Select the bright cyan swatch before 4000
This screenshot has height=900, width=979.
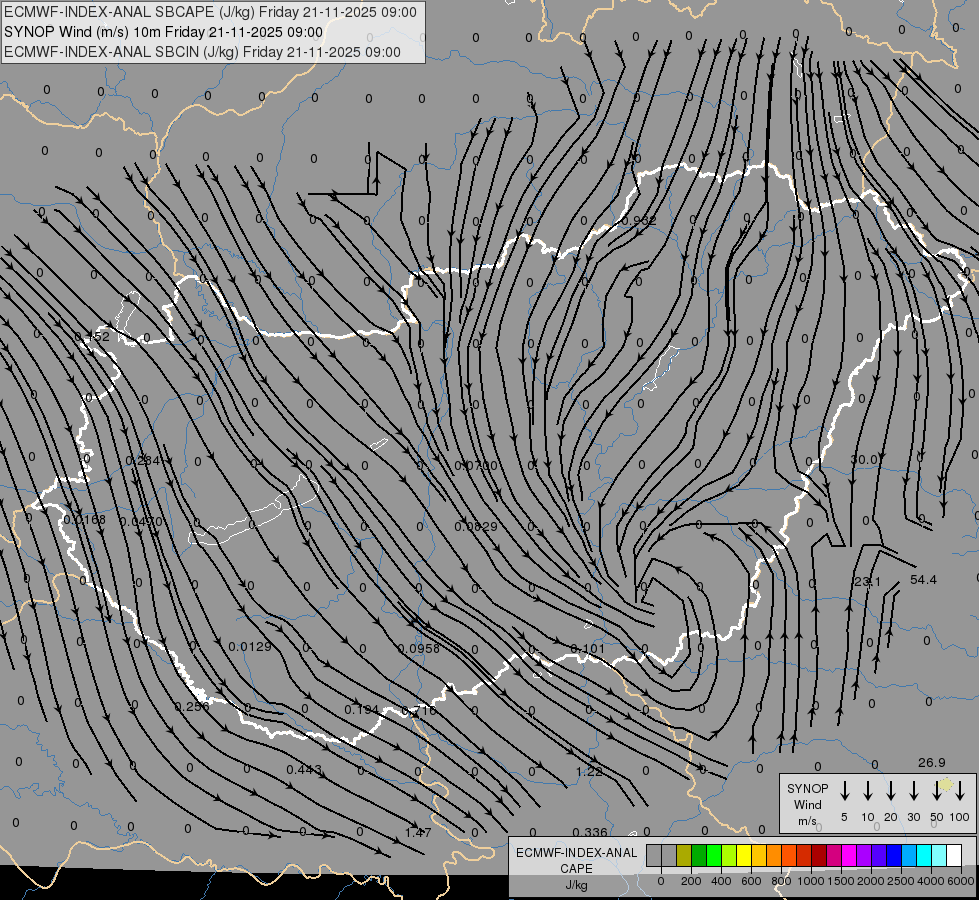(x=923, y=855)
